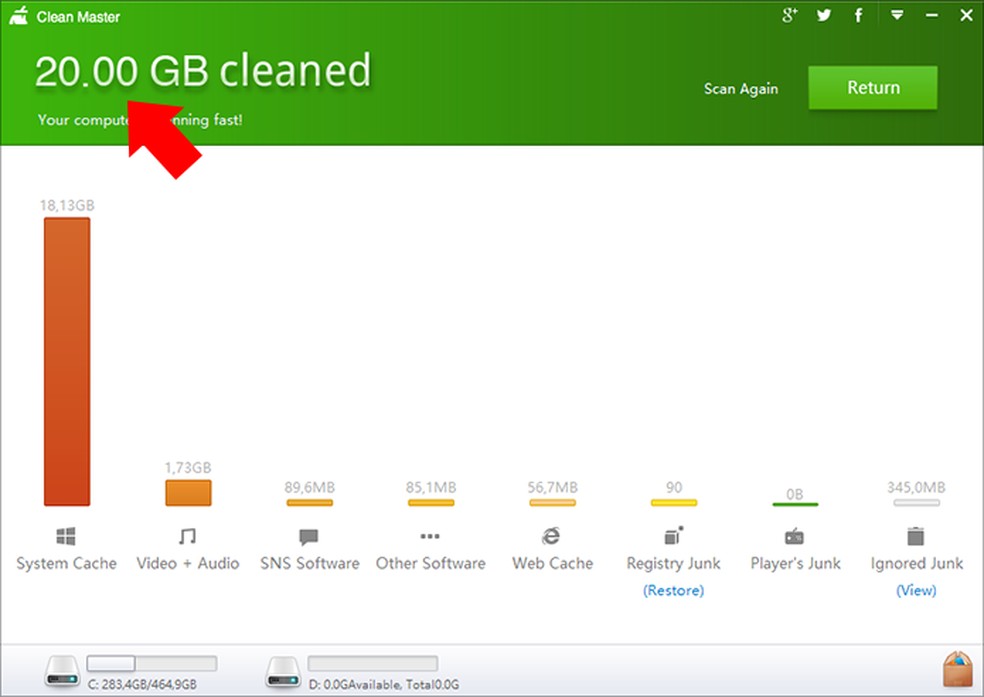Select the Video + Audio orange bar

point(188,492)
